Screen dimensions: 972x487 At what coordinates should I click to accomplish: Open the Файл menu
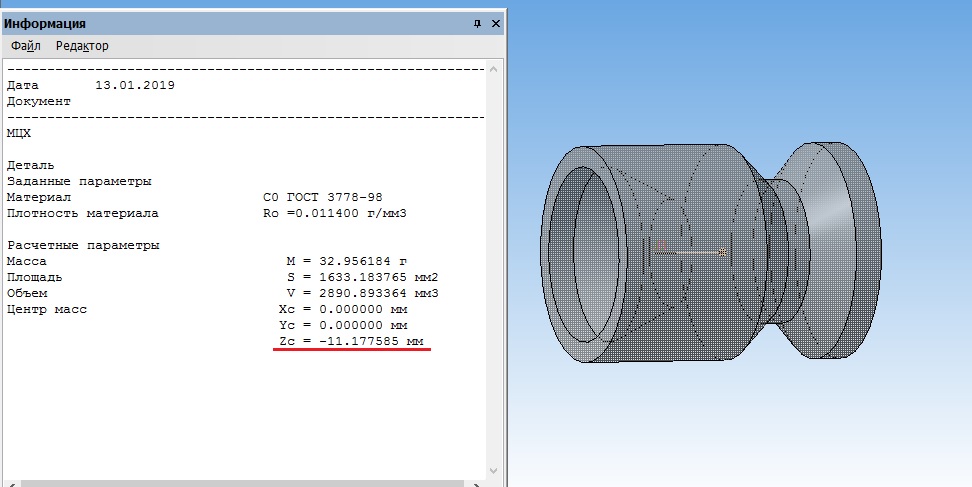25,46
